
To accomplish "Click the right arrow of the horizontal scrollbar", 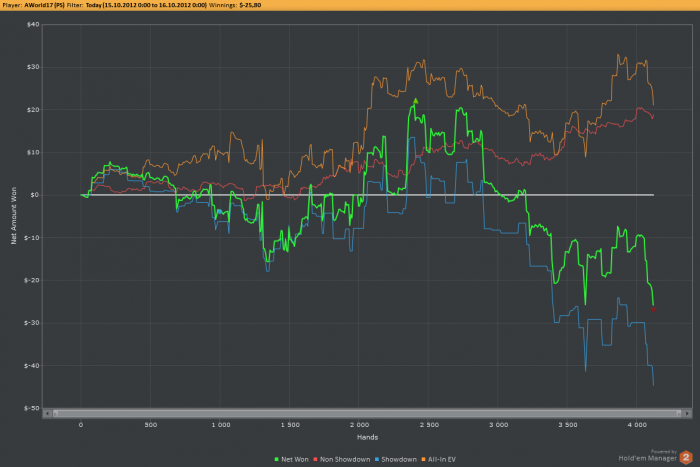I will pyautogui.click(x=687, y=414).
